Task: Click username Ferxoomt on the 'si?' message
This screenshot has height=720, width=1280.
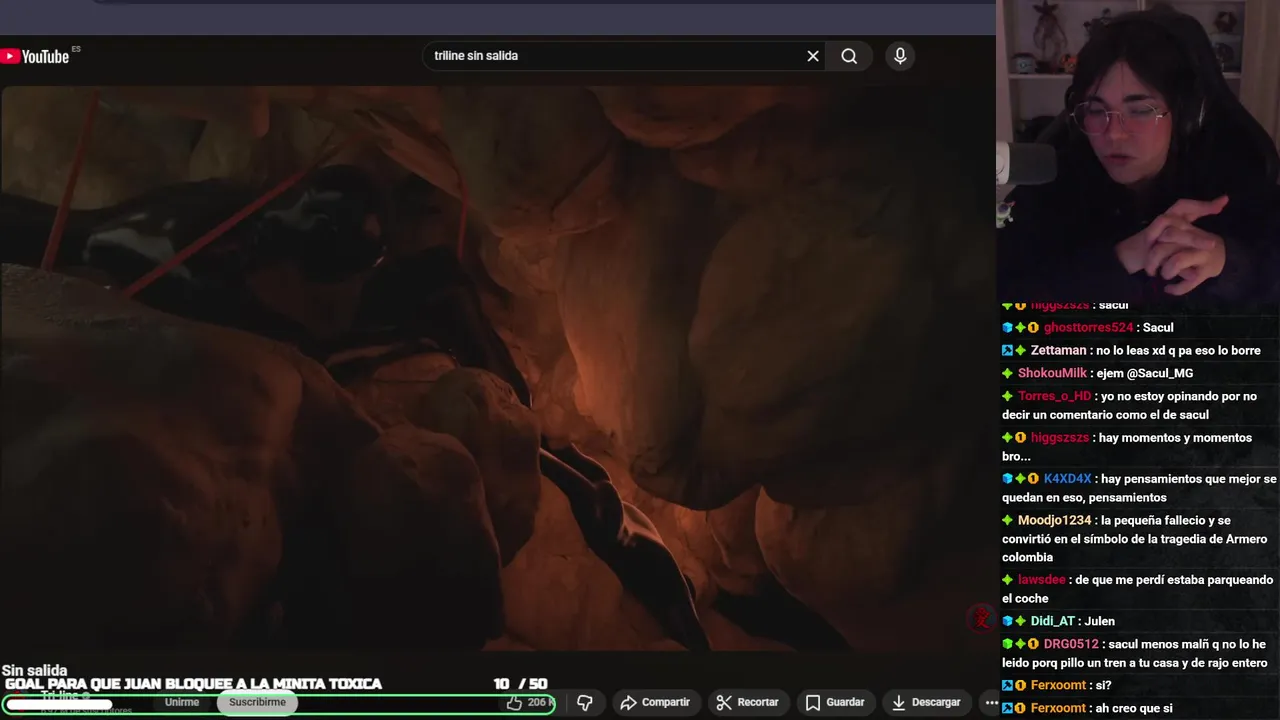Action: [x=1058, y=685]
